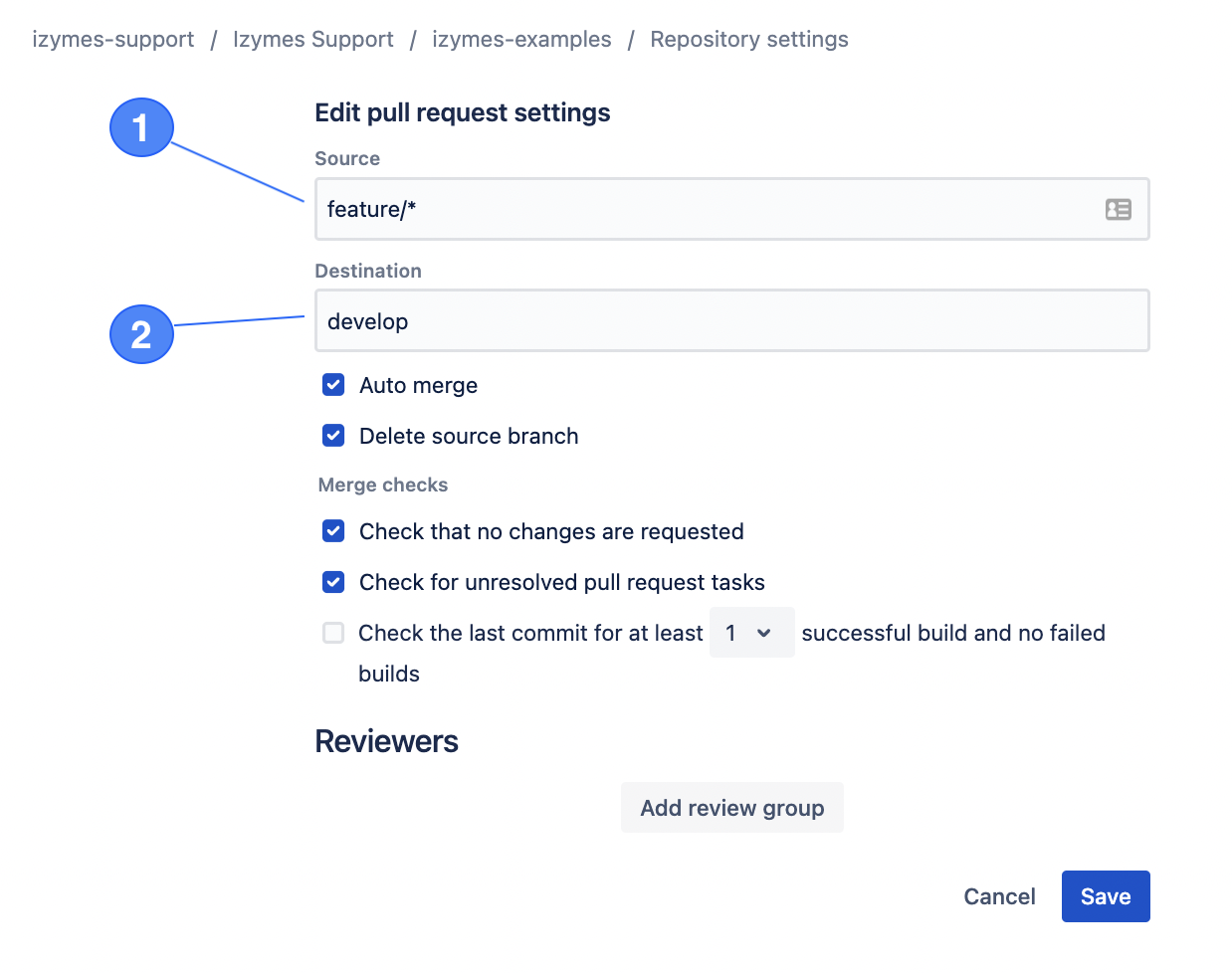Focus the Source branch field containing feature/*
1232x973 pixels.
tap(697, 209)
